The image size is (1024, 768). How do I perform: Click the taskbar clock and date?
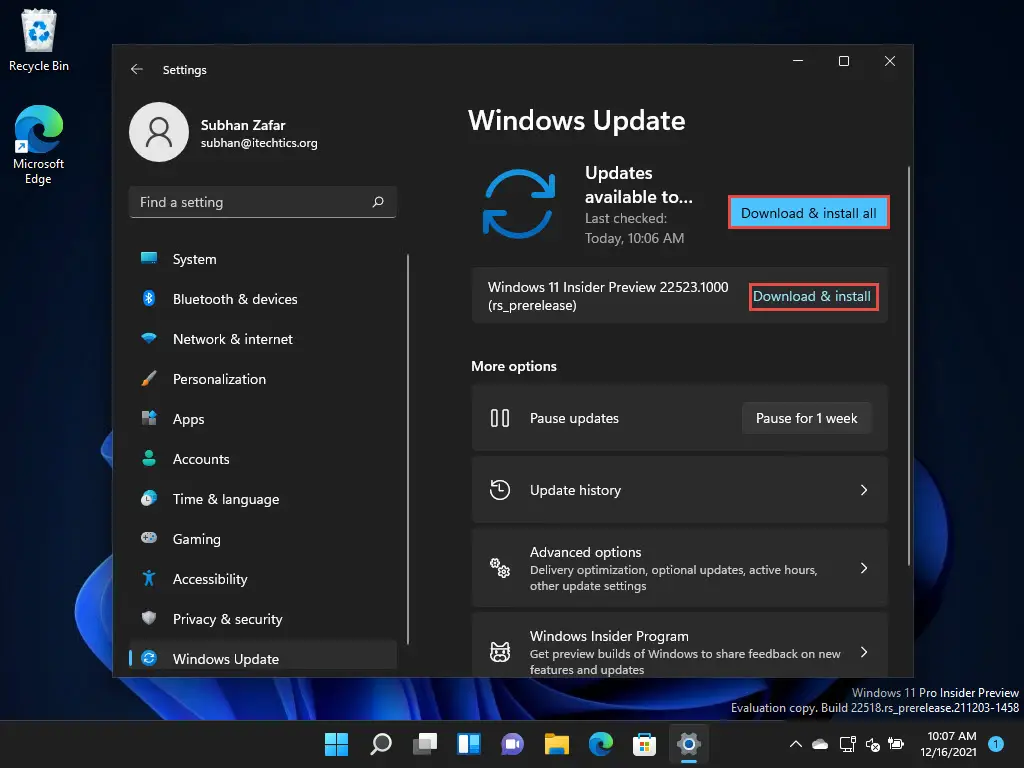(948, 744)
